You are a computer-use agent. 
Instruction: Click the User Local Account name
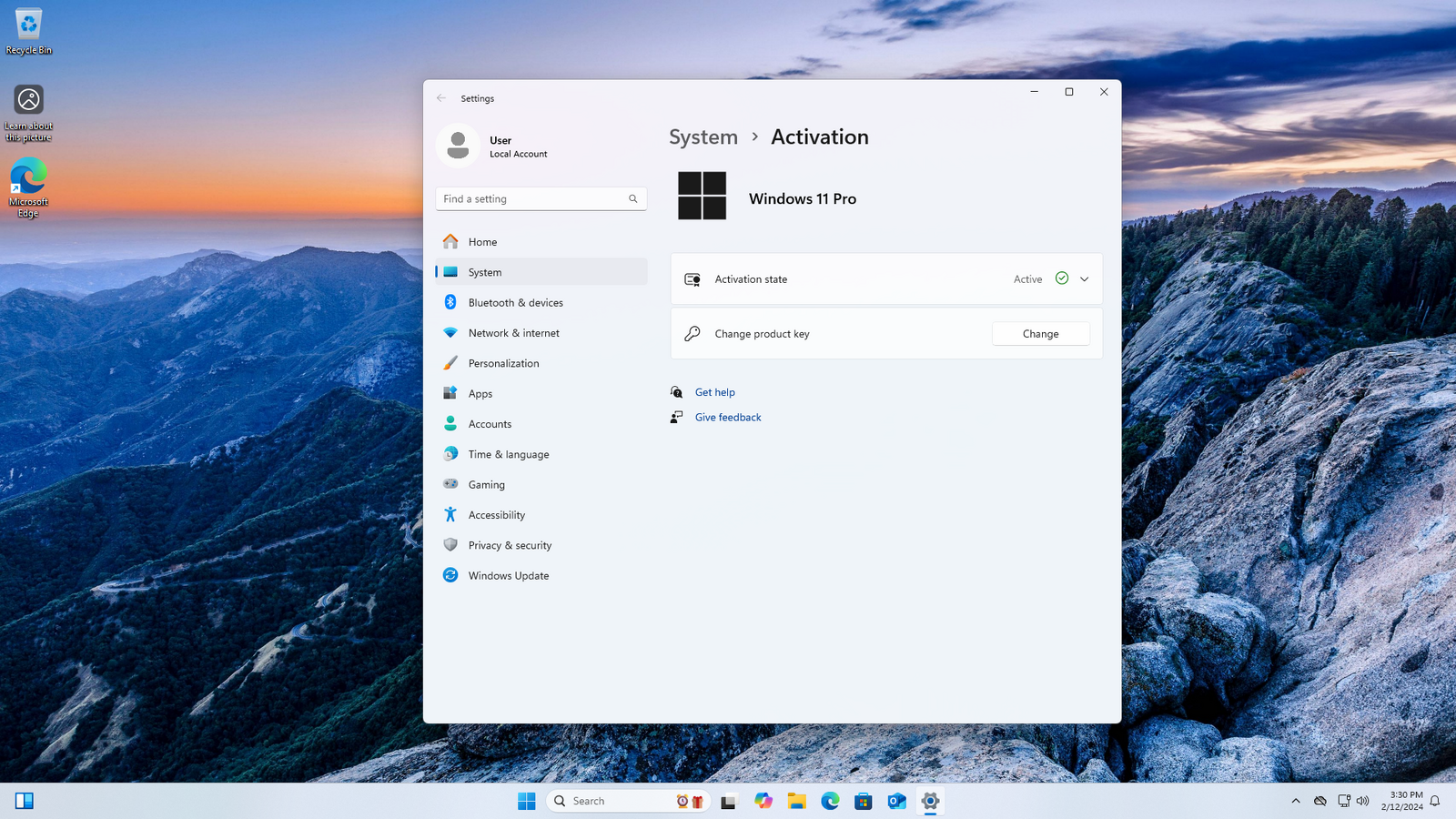tap(519, 147)
